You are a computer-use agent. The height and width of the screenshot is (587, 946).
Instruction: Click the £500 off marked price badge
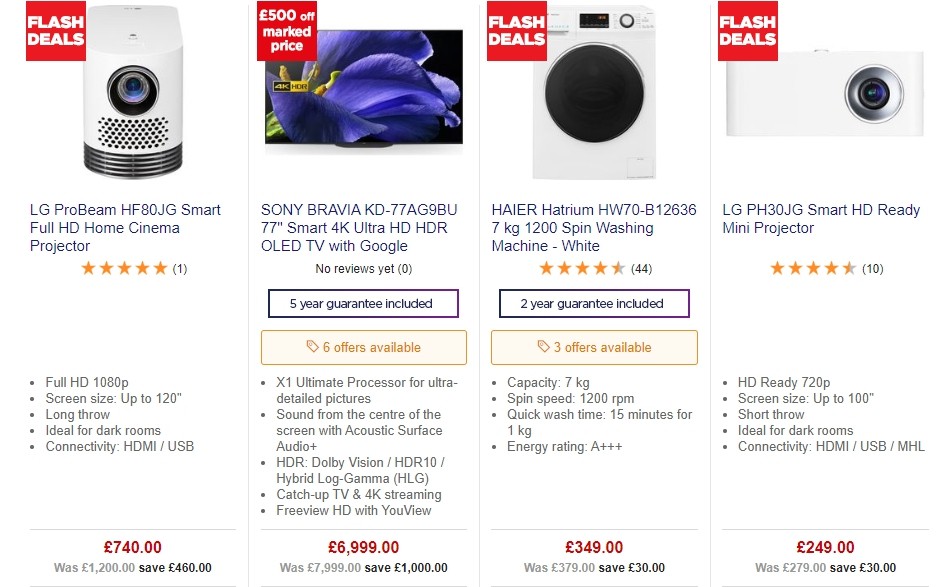(285, 30)
